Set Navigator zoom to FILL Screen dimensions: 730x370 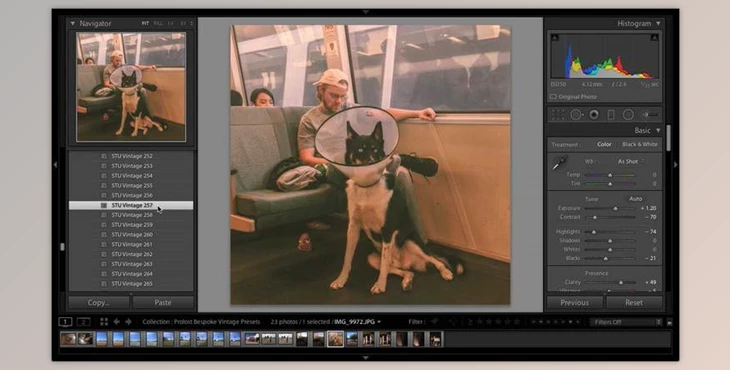(158, 23)
